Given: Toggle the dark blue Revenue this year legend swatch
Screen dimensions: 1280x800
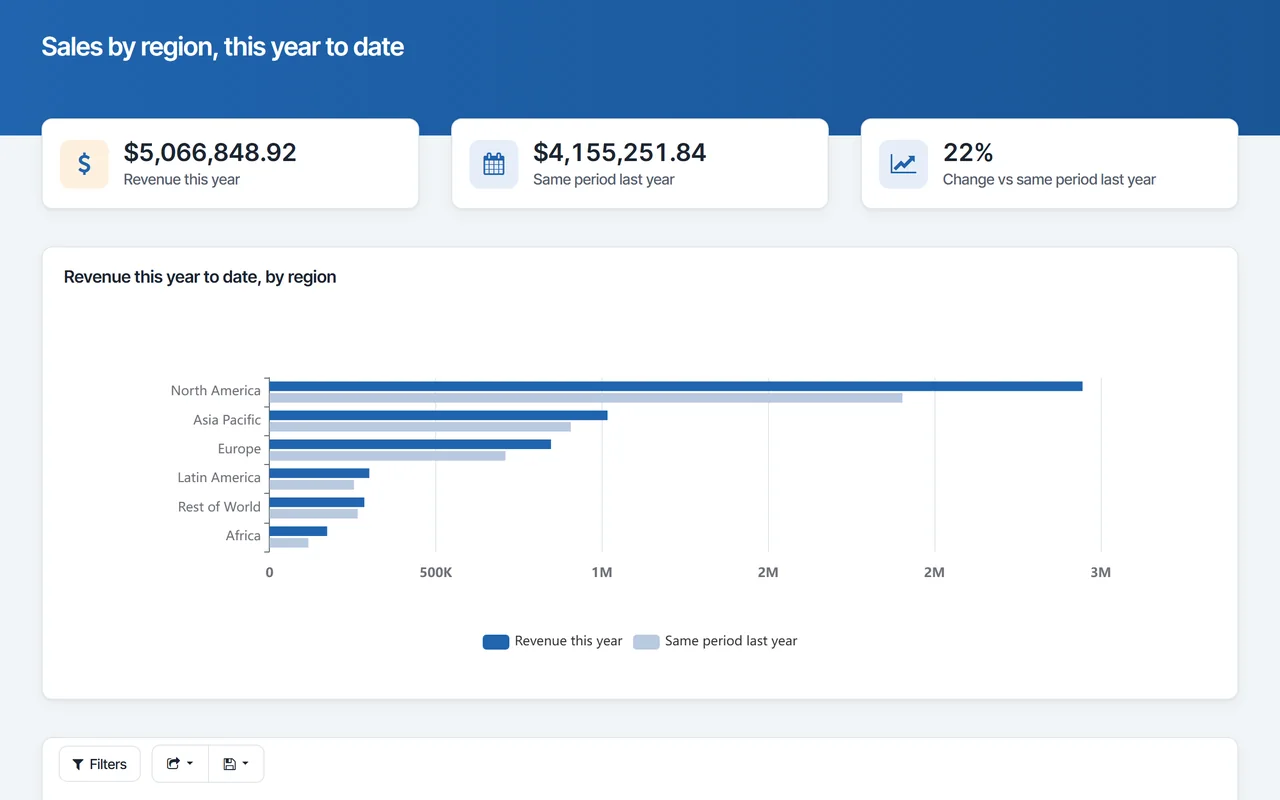Looking at the screenshot, I should tap(496, 642).
